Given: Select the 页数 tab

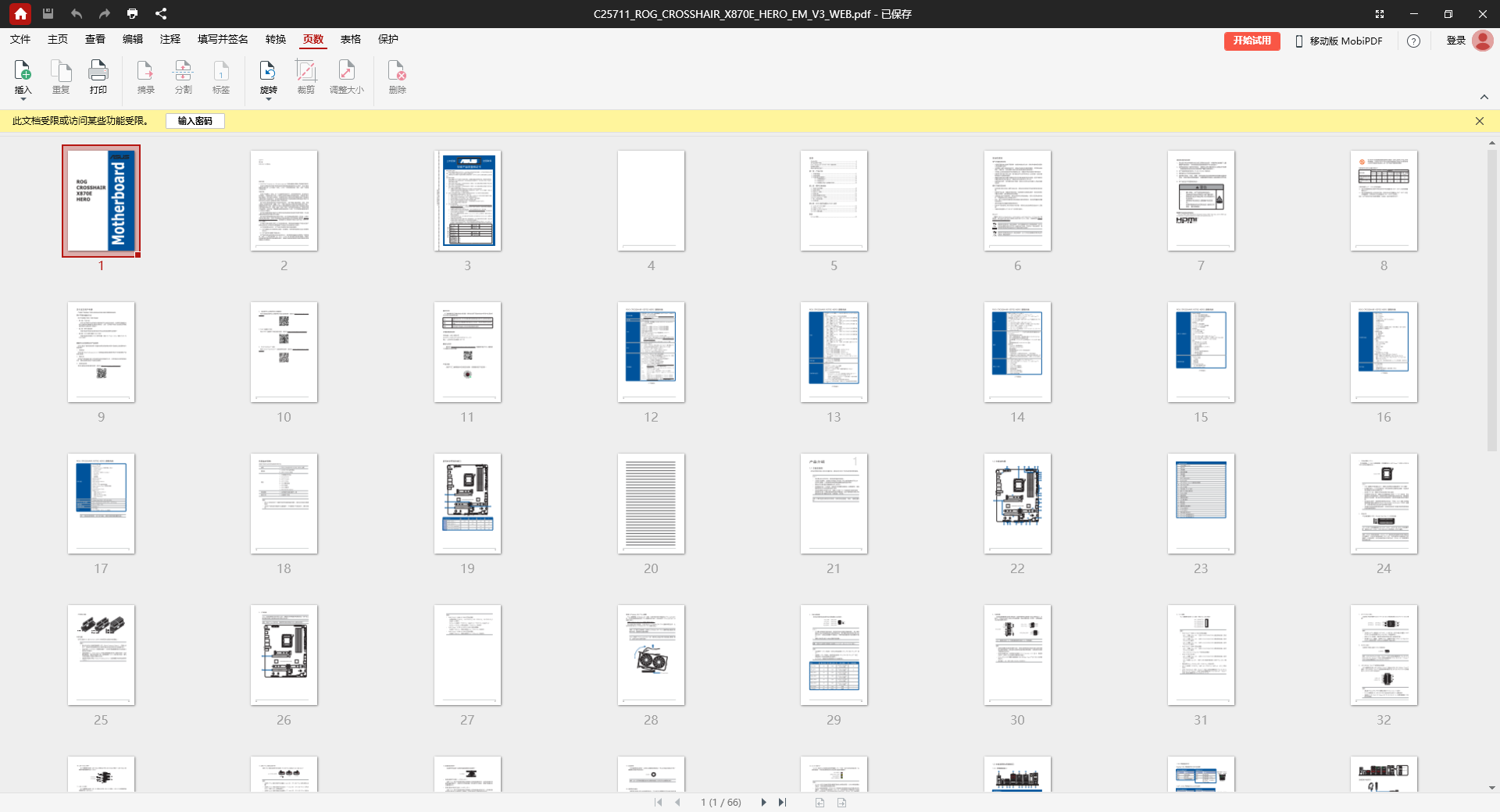Looking at the screenshot, I should click(313, 39).
